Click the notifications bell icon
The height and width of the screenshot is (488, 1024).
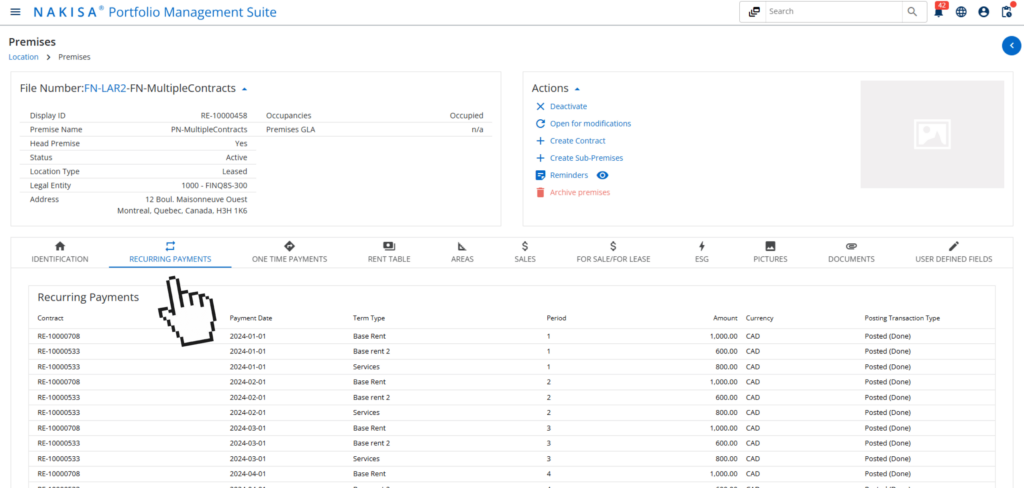point(939,12)
